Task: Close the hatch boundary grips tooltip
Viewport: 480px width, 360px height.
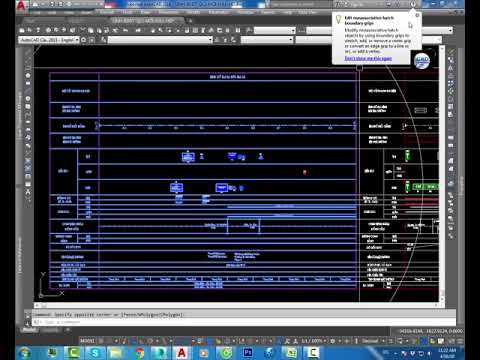Action: coord(417,15)
